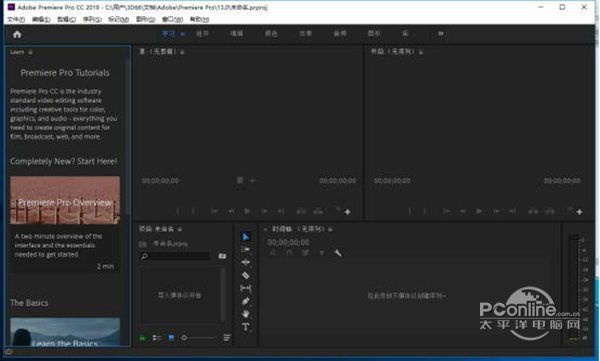Play the Source monitor clip
The height and width of the screenshot is (361, 600).
tap(247, 211)
